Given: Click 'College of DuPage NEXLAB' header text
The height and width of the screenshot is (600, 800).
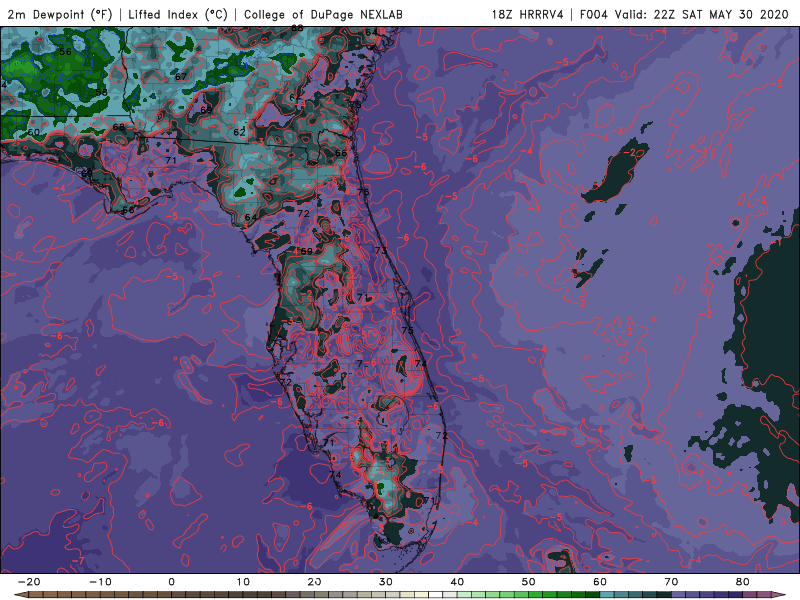Looking at the screenshot, I should [323, 14].
